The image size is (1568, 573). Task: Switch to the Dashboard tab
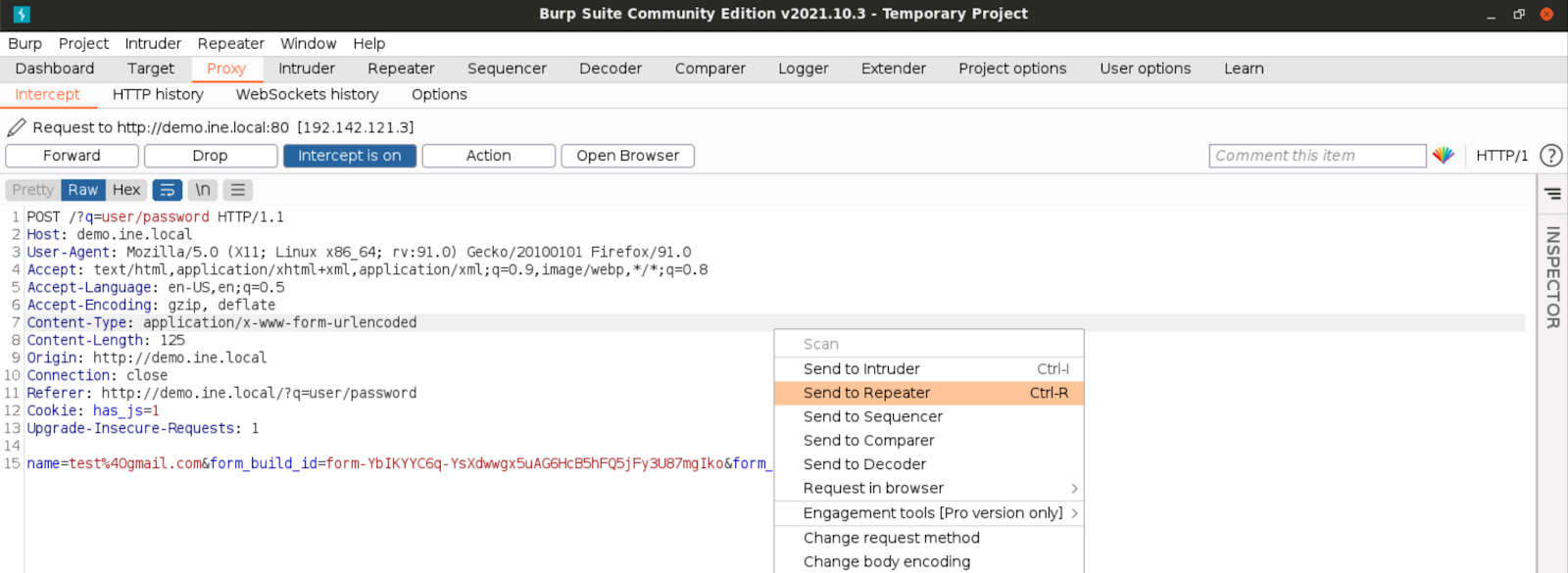click(55, 69)
